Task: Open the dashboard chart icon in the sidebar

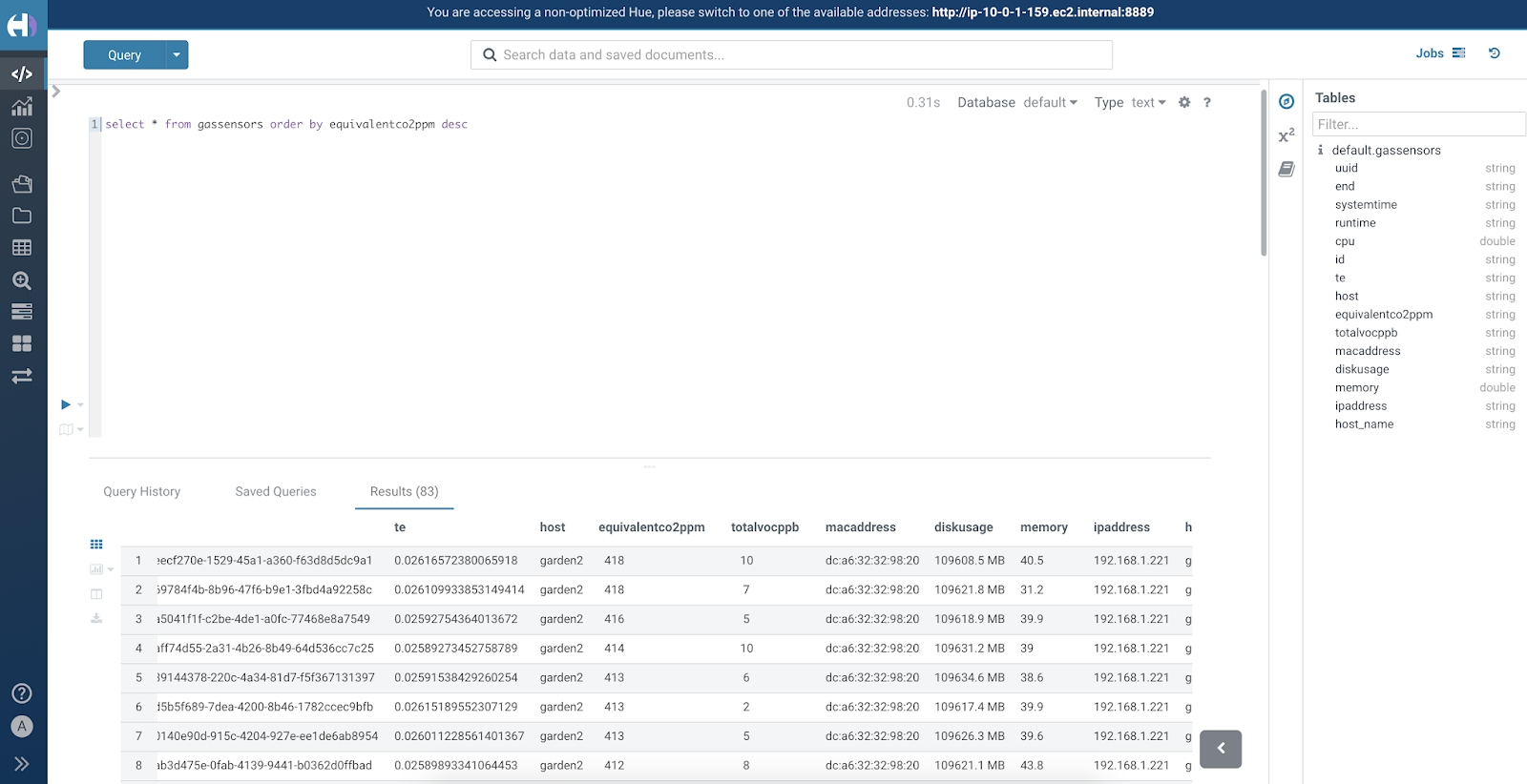Action: [22, 106]
